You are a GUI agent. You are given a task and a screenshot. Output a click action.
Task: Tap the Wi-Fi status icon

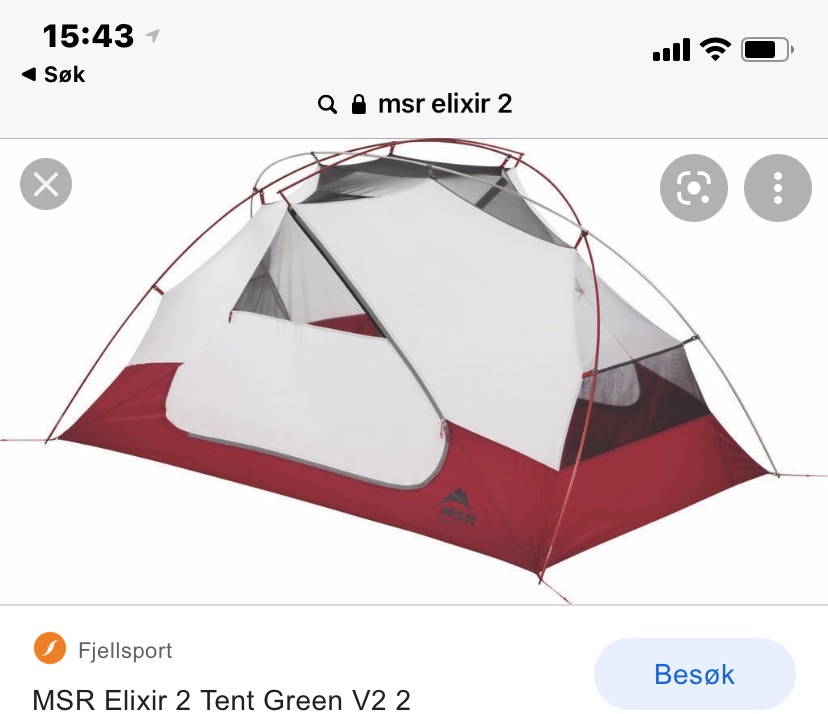(715, 49)
